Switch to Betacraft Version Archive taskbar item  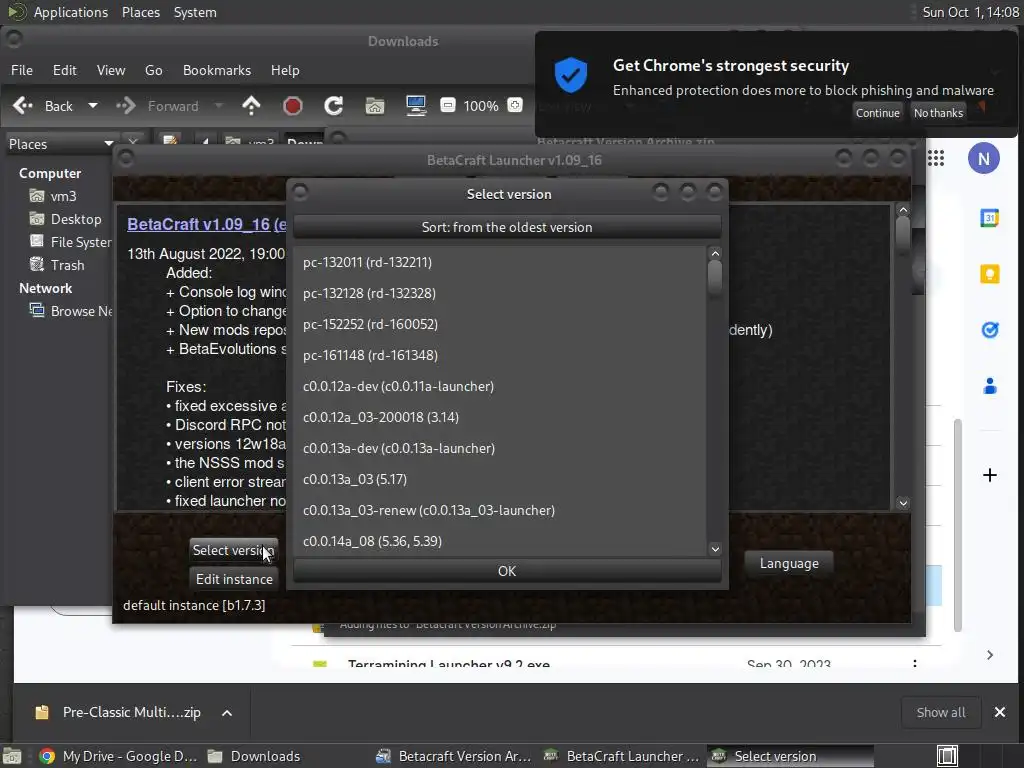(453, 756)
